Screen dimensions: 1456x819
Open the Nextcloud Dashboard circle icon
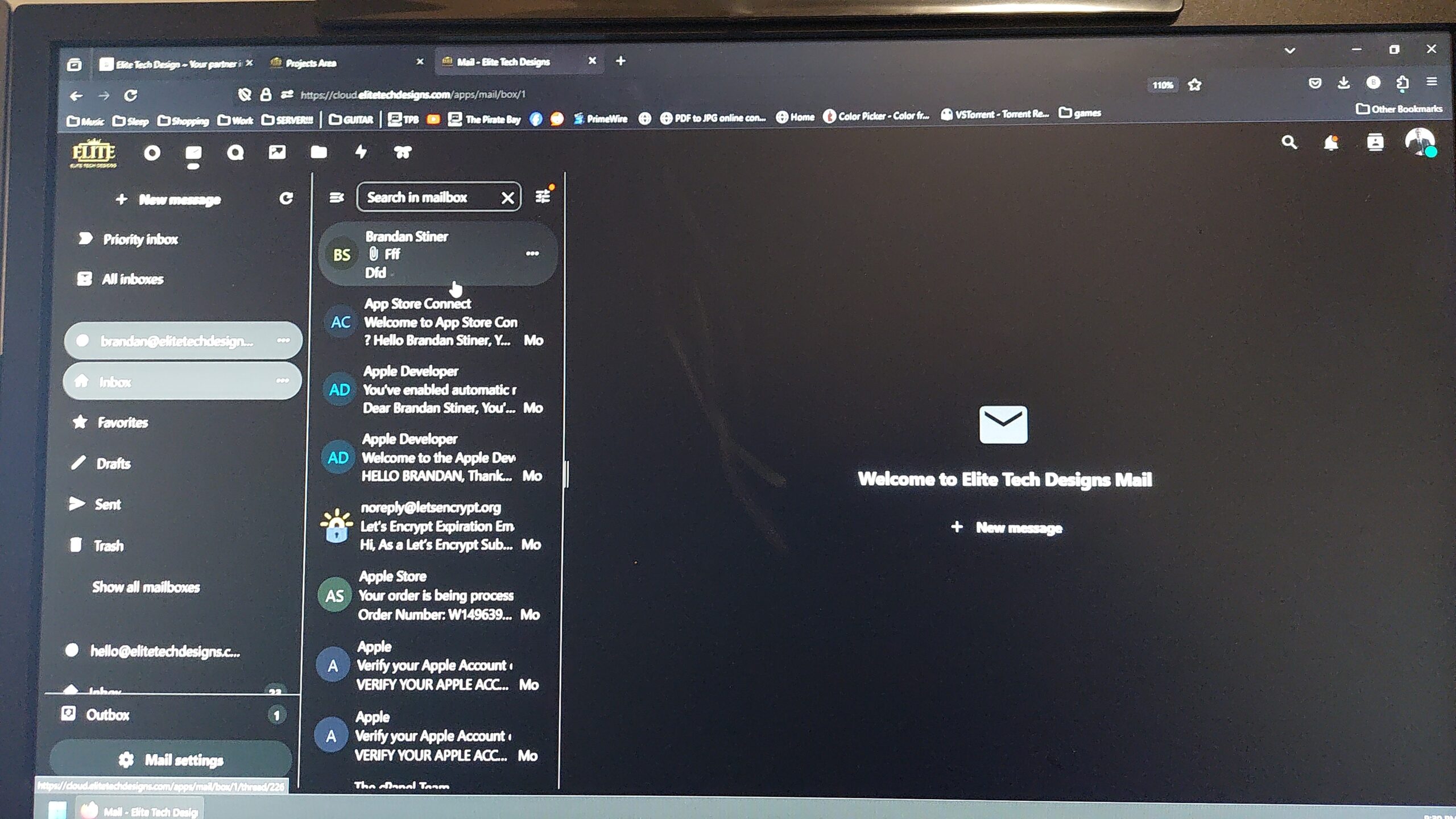click(152, 152)
